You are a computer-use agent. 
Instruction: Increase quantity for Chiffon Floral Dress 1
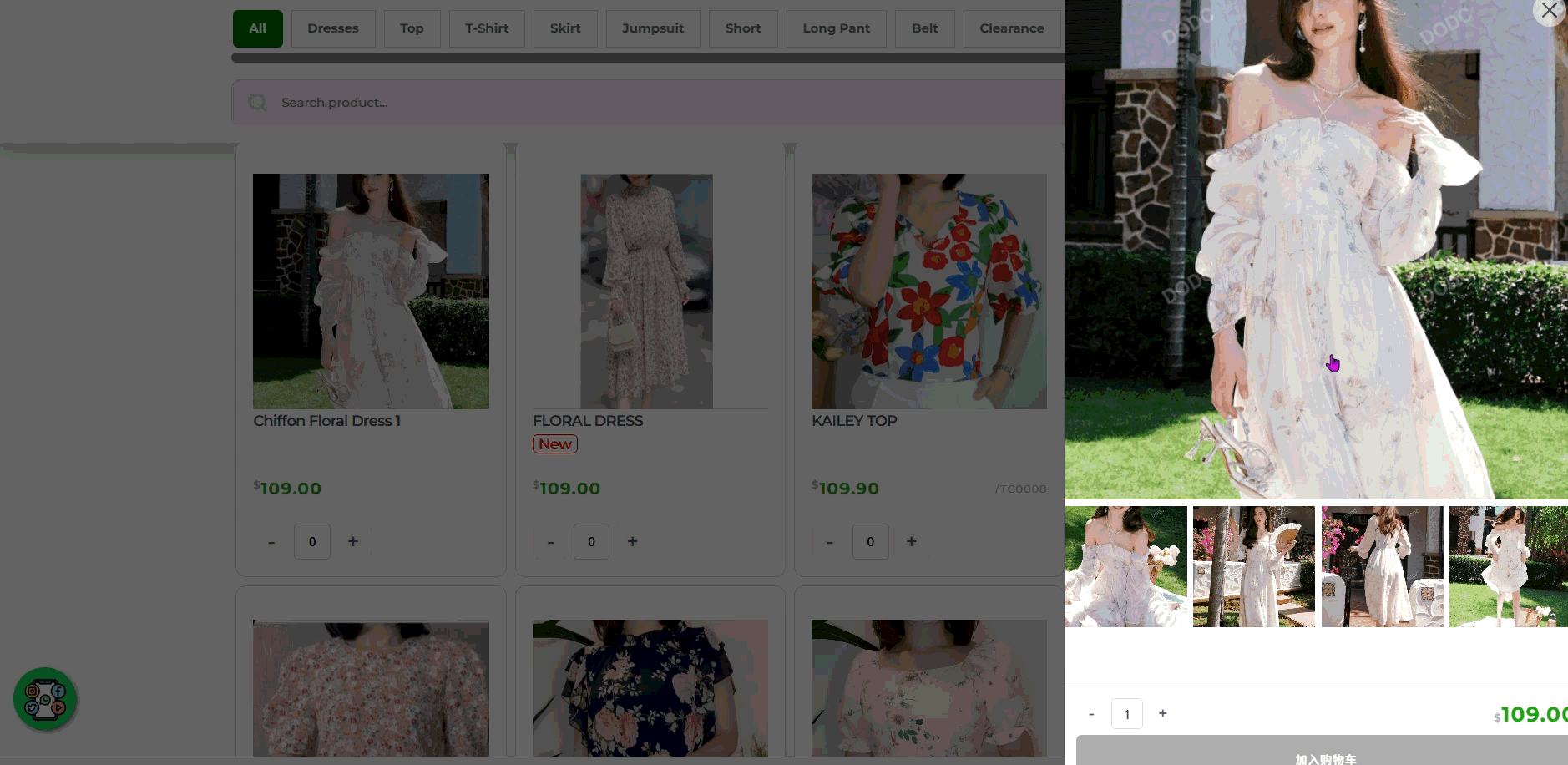pyautogui.click(x=353, y=542)
